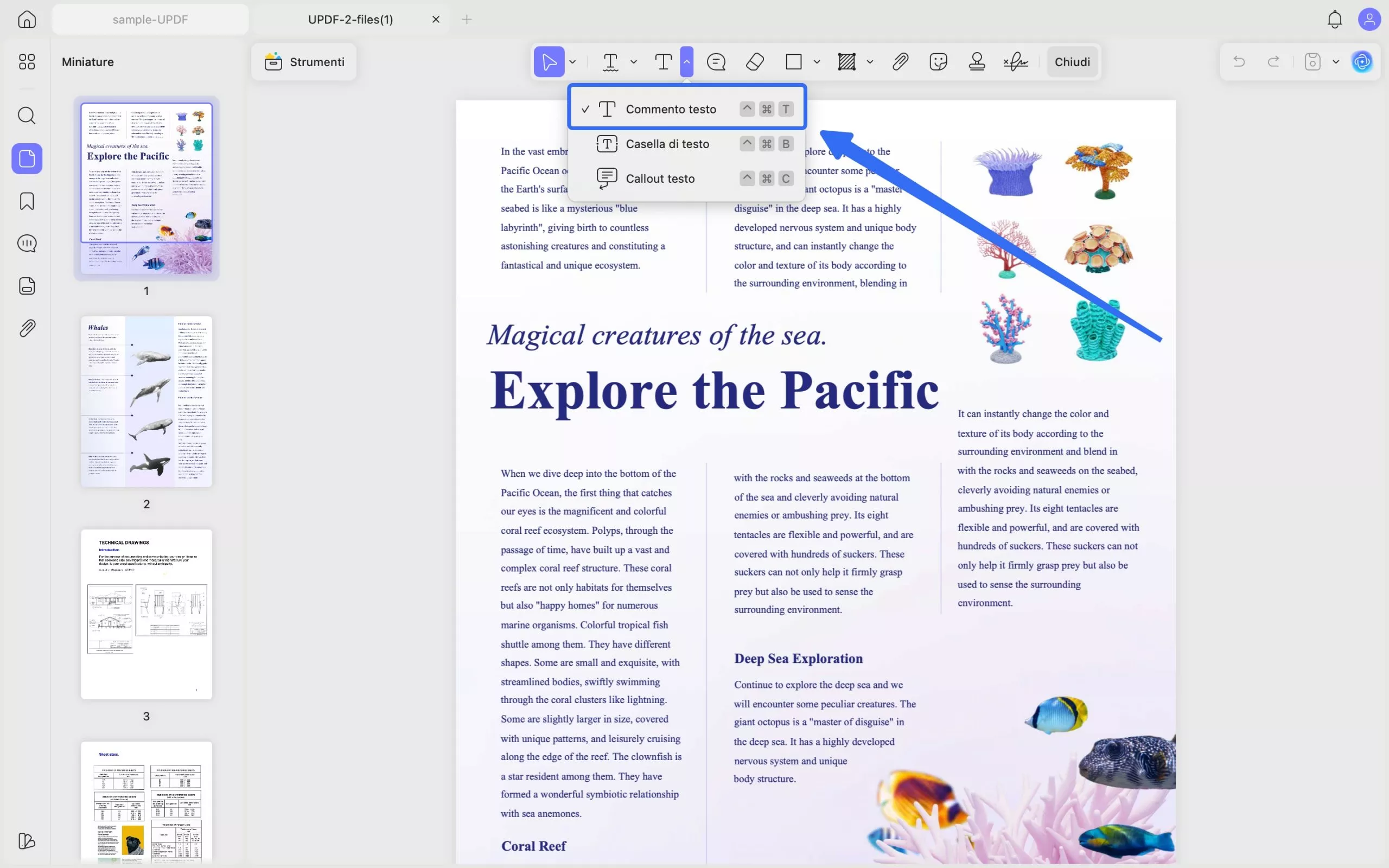Select the eraser tool in toolbar
The width and height of the screenshot is (1389, 868).
755,61
